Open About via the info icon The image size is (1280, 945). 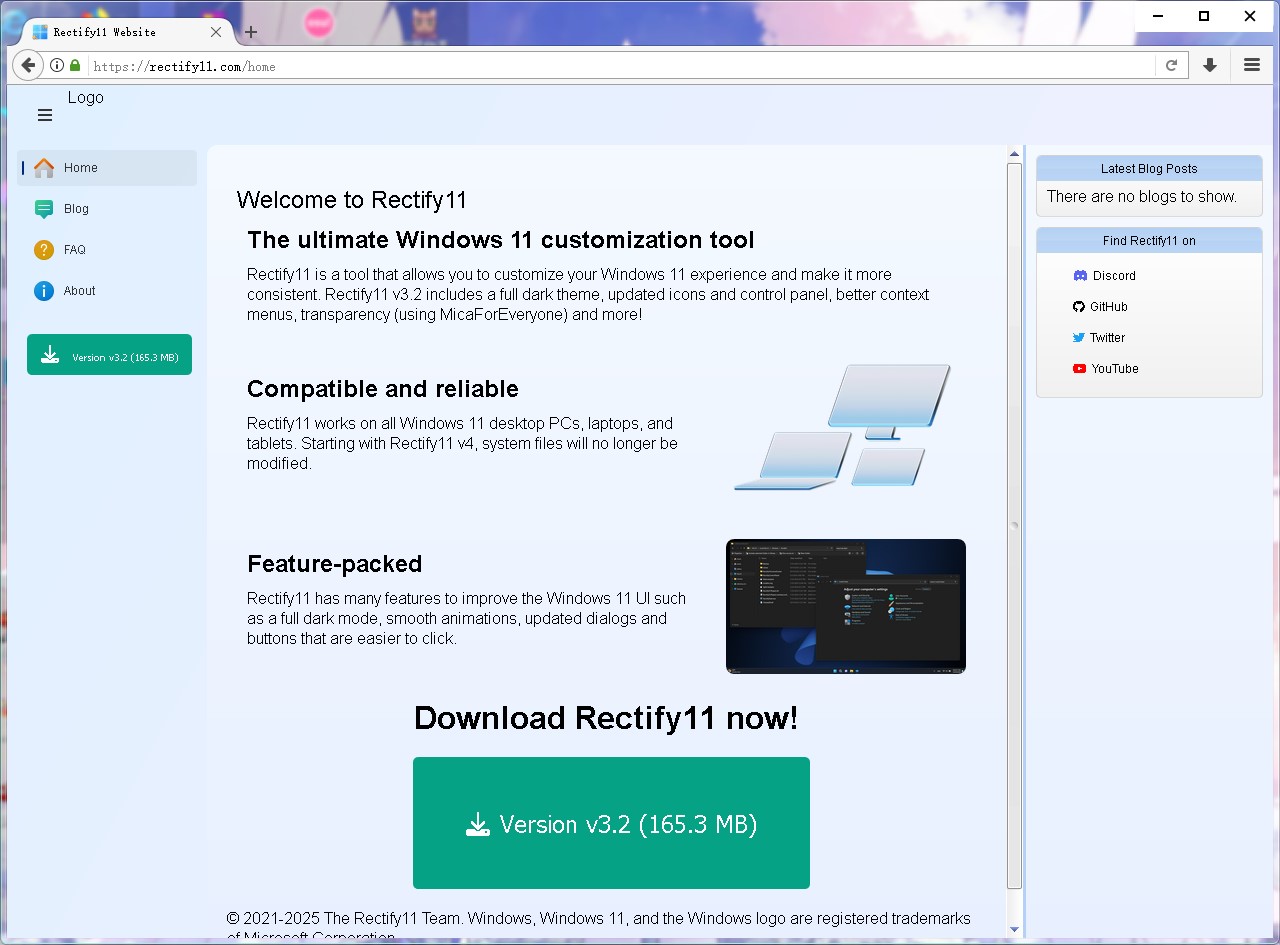coord(44,290)
